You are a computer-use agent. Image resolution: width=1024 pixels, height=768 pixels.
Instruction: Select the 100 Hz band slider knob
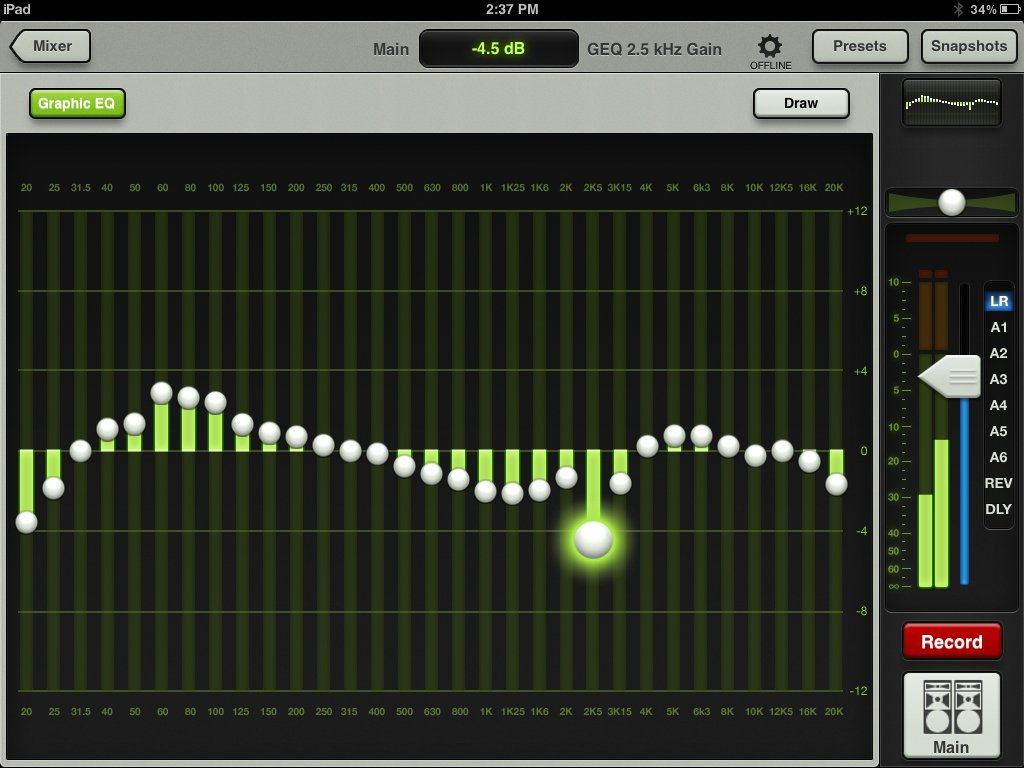point(216,402)
